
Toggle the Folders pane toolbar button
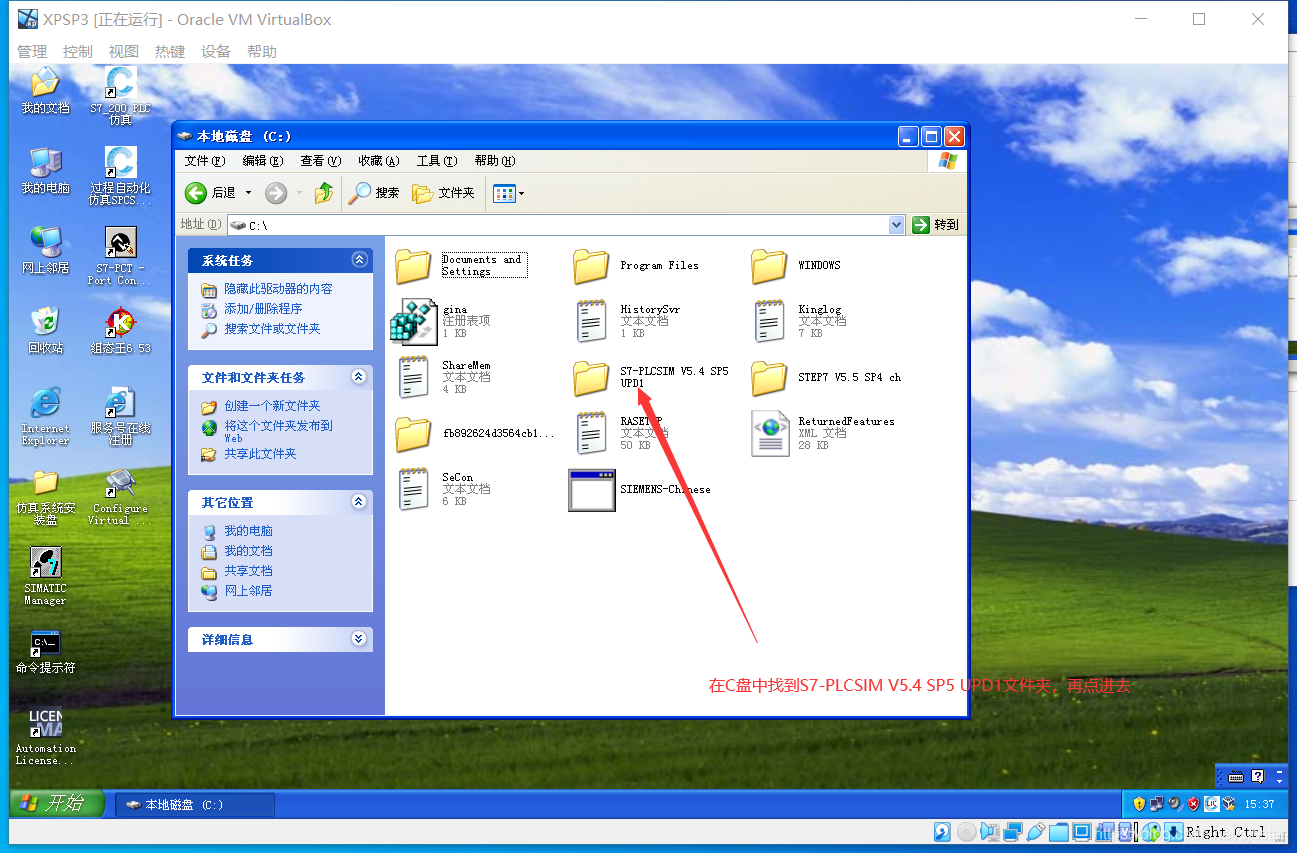[x=444, y=193]
